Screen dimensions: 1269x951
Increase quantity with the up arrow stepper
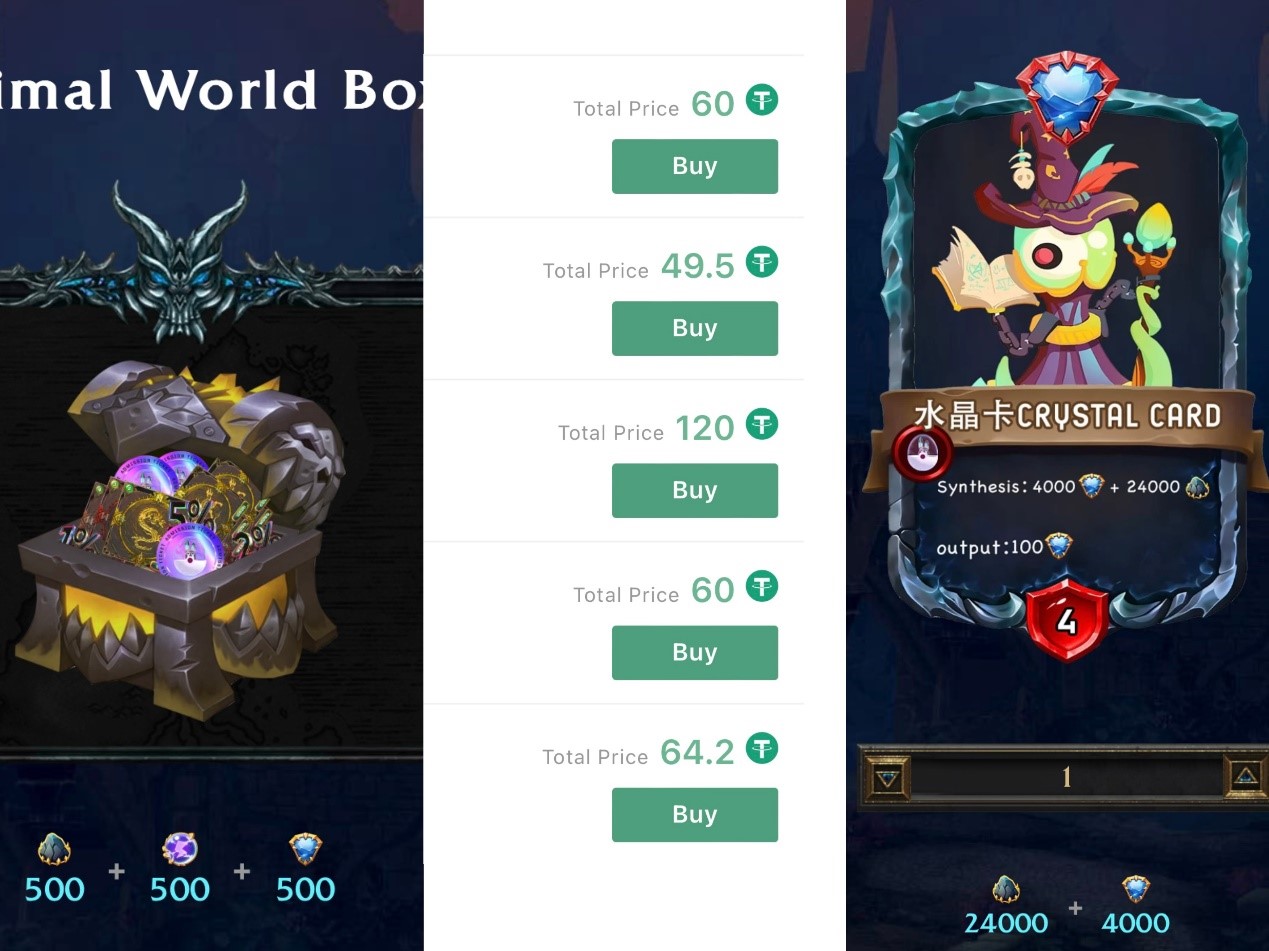point(1244,777)
